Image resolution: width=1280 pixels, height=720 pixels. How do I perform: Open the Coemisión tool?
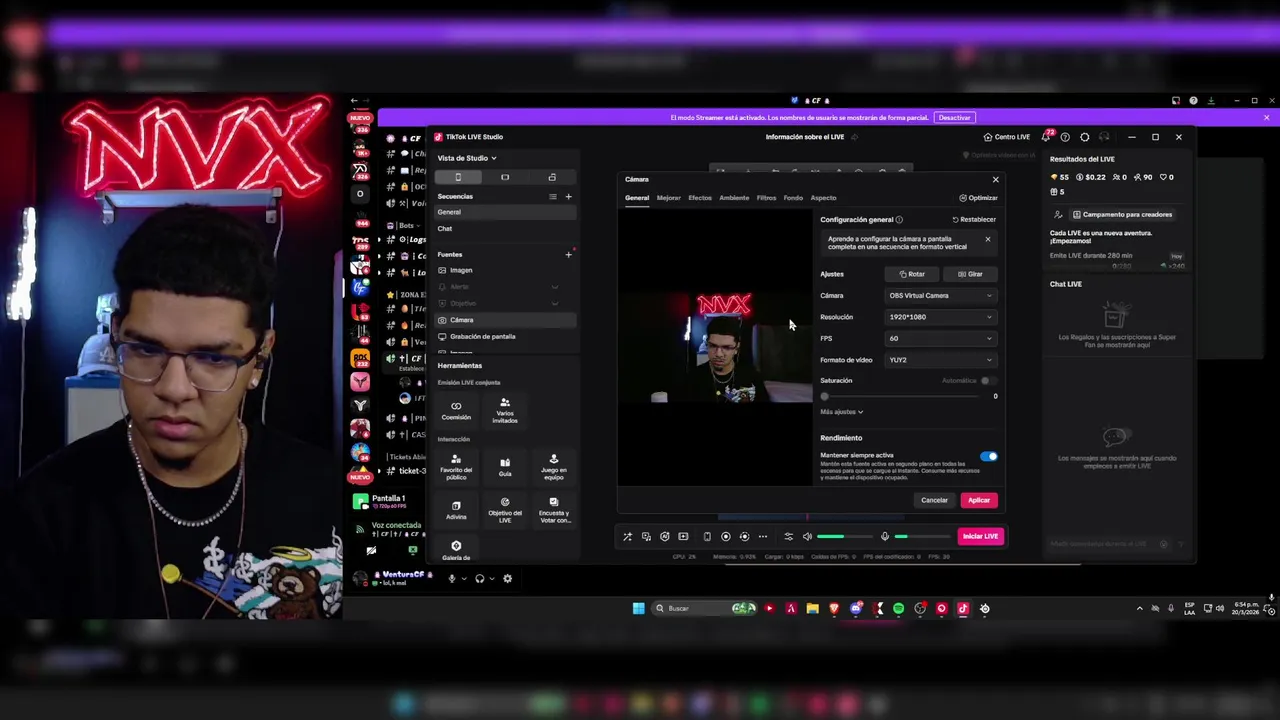[x=456, y=409]
